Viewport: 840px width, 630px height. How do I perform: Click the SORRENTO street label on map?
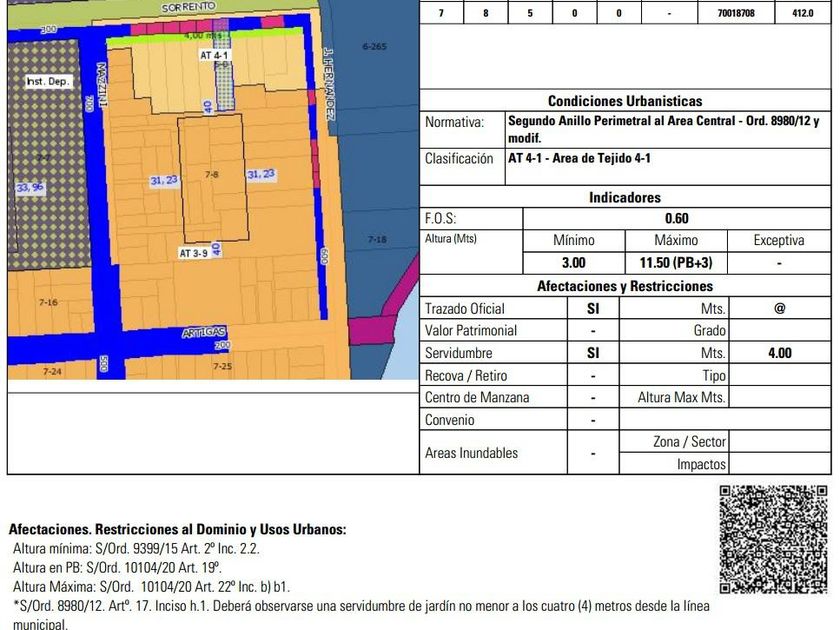(x=188, y=7)
